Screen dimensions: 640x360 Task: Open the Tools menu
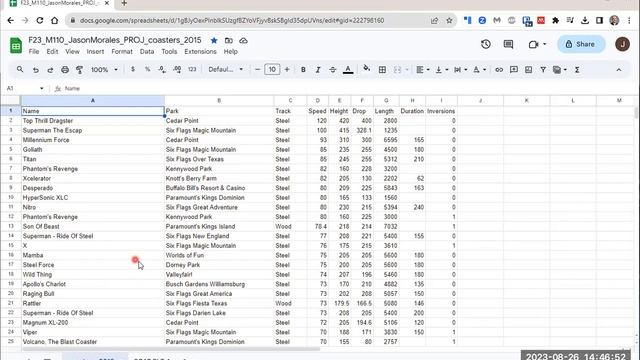coord(169,52)
